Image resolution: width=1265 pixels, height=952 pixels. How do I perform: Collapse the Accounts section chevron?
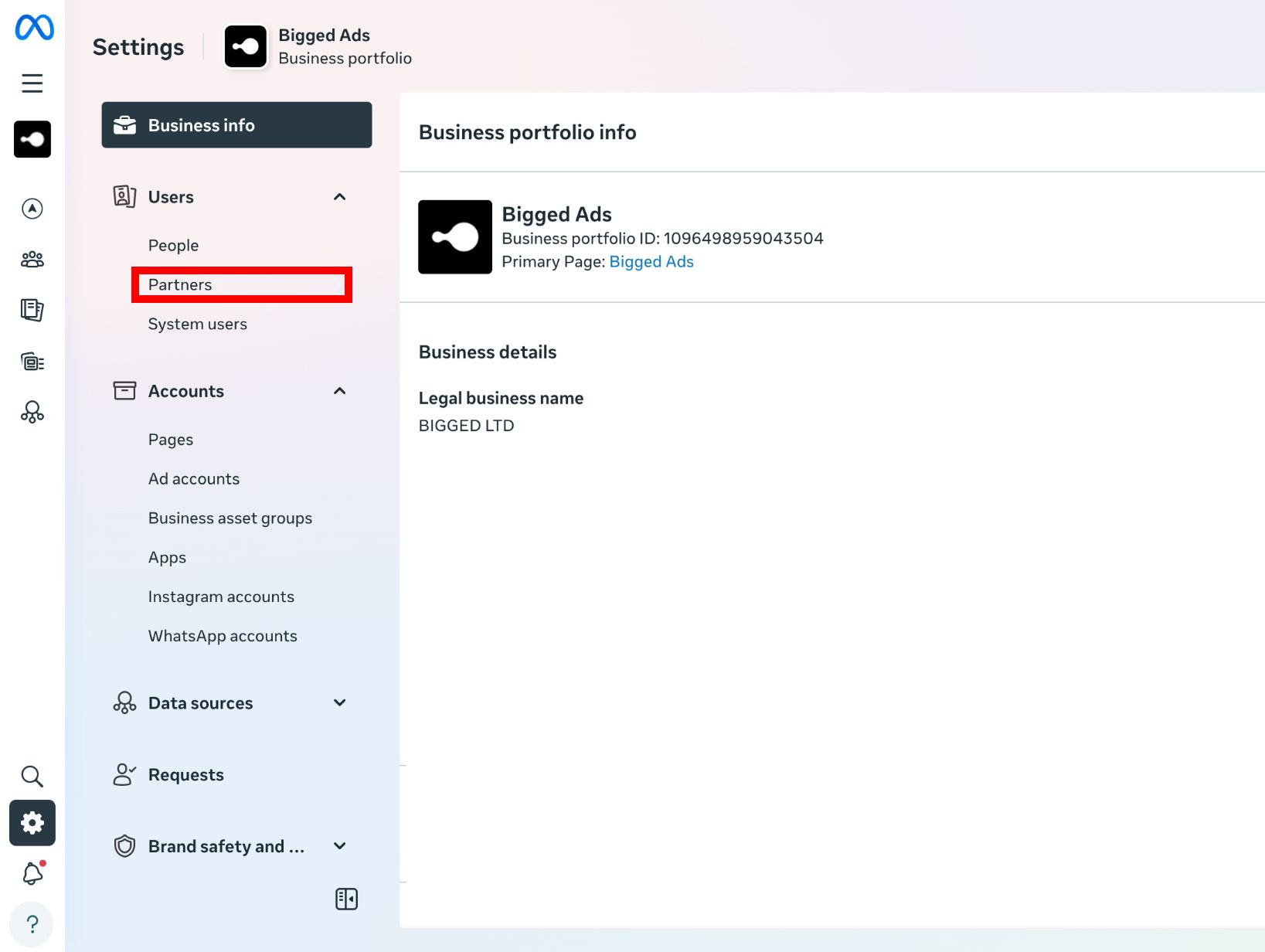pyautogui.click(x=339, y=391)
